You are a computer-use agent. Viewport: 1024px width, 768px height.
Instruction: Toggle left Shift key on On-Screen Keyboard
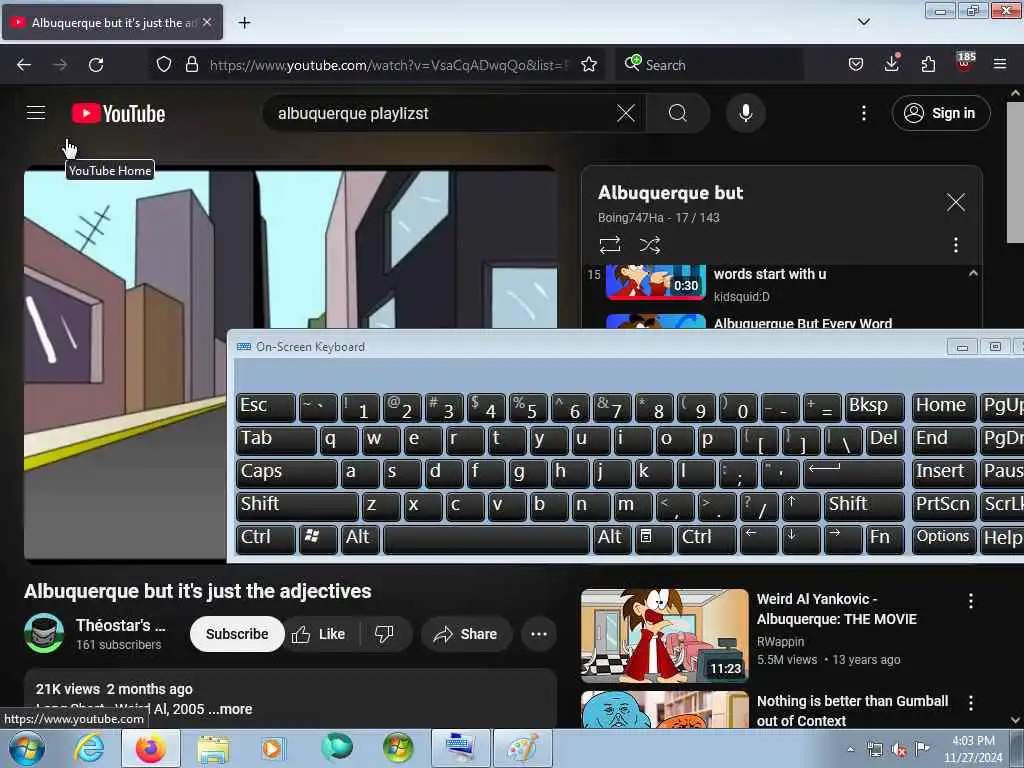297,506
